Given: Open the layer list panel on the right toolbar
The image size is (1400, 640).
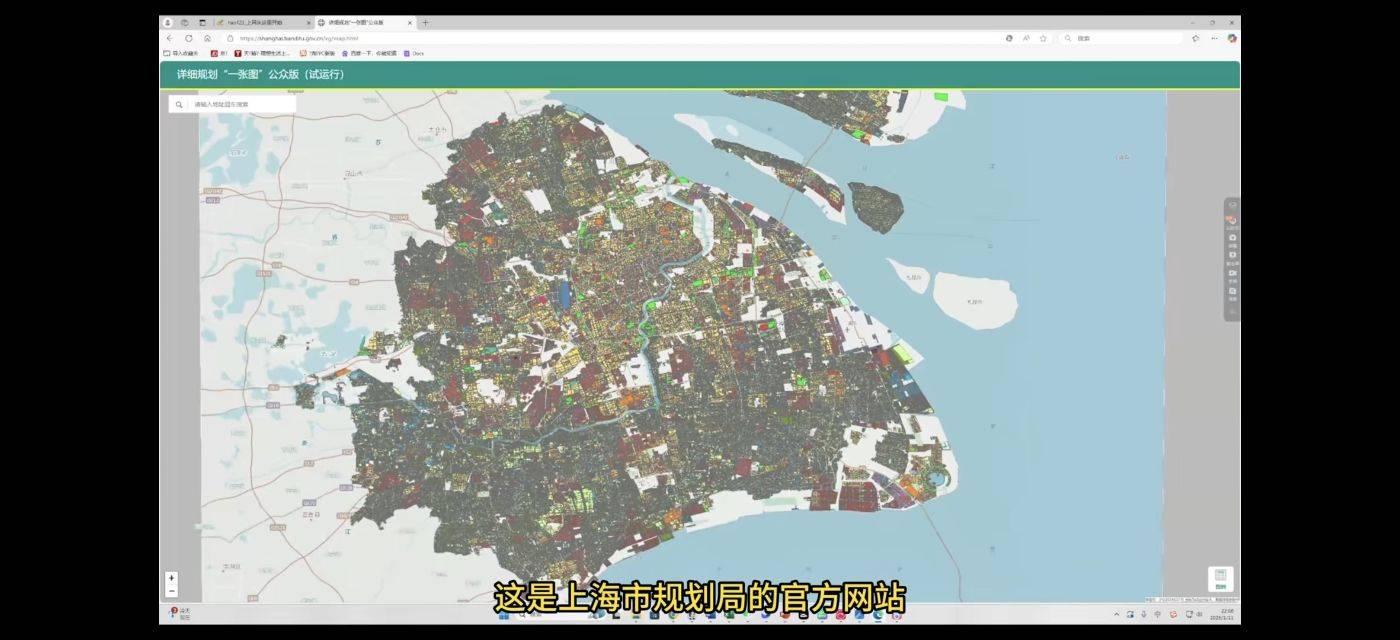Looking at the screenshot, I should pos(1231,238).
